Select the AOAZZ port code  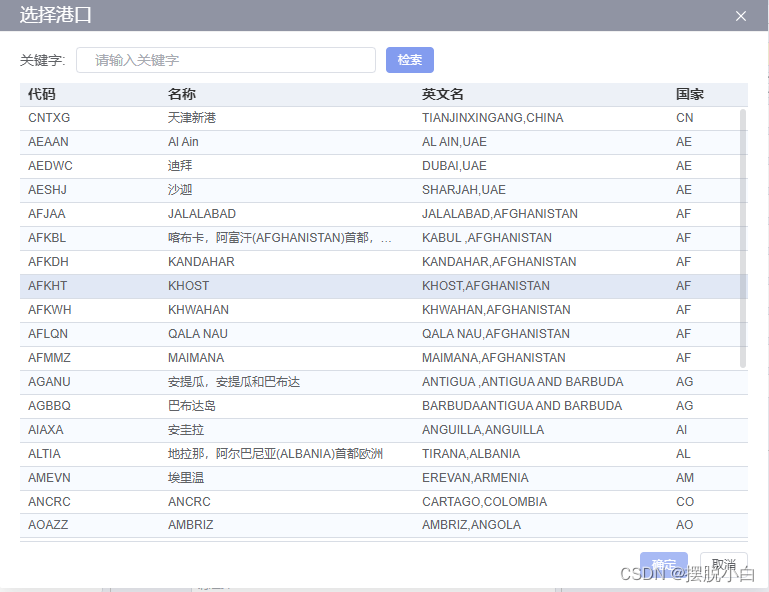(x=48, y=525)
